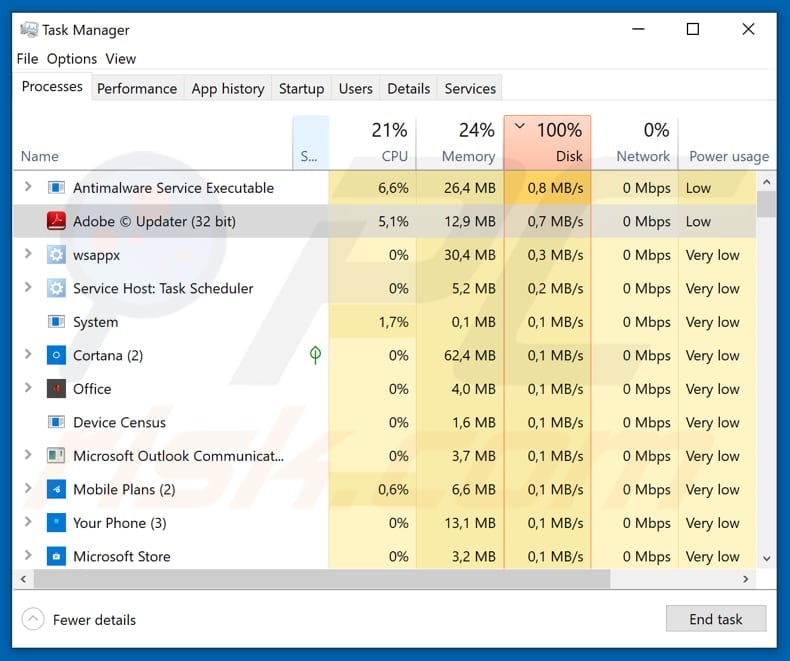This screenshot has height=661, width=790.
Task: Click the wsappx gear icon
Action: tap(56, 255)
